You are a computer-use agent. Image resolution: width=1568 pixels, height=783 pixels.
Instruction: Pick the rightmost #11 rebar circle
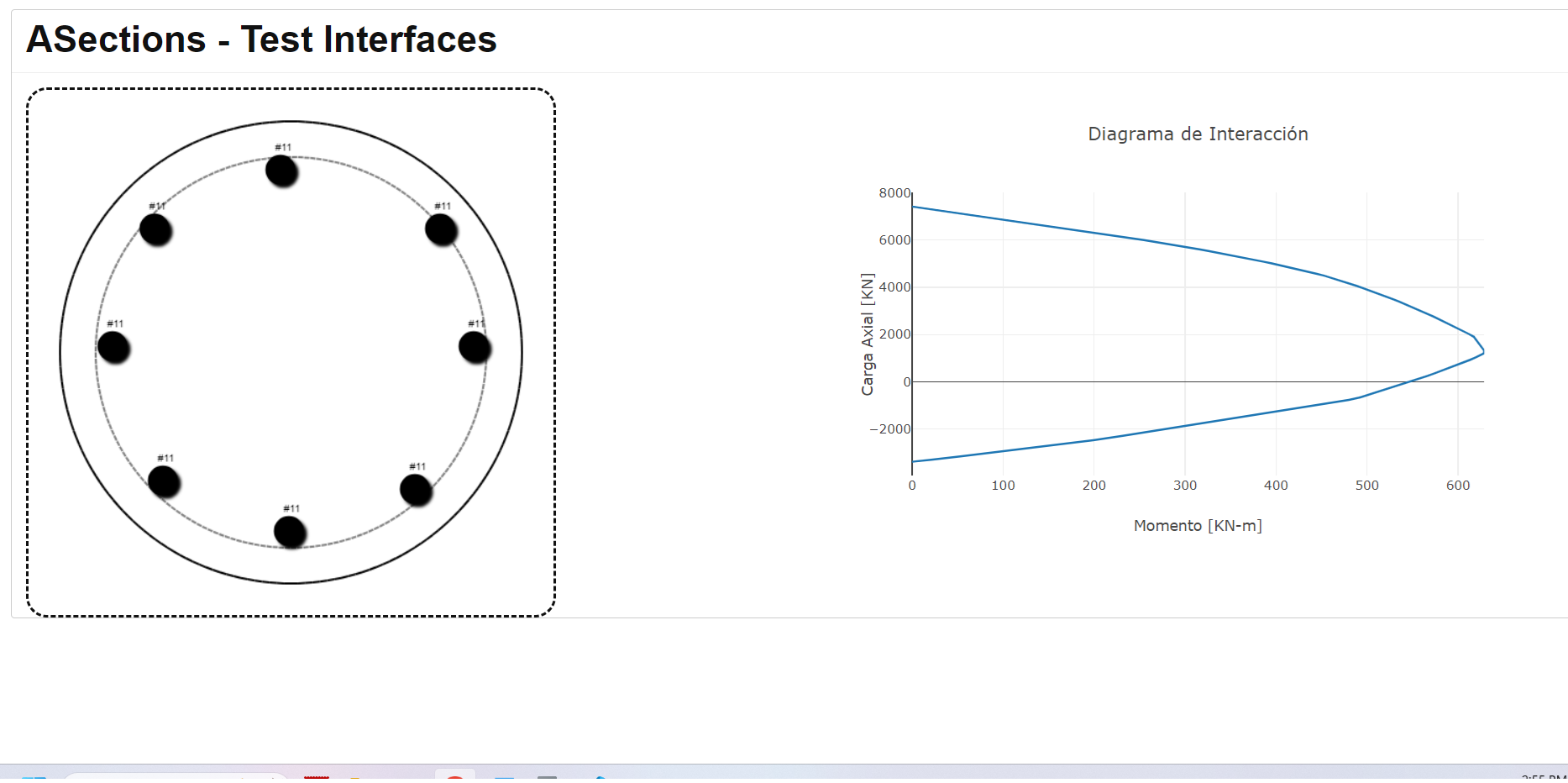click(475, 347)
